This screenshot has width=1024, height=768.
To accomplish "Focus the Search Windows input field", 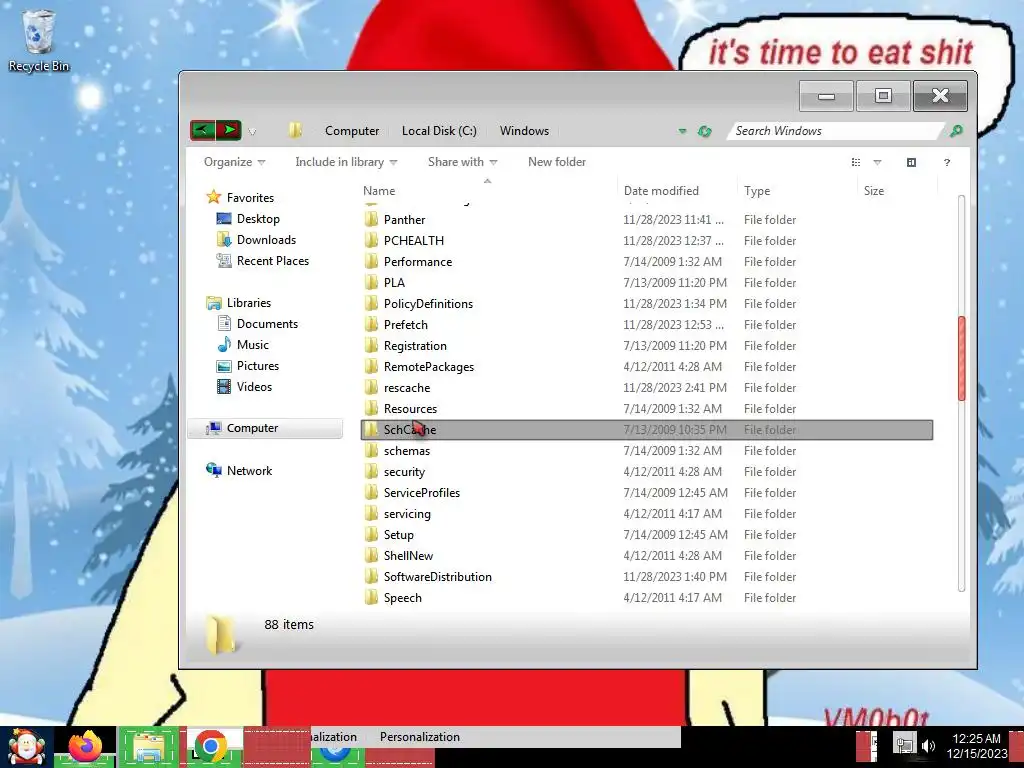I will click(835, 131).
